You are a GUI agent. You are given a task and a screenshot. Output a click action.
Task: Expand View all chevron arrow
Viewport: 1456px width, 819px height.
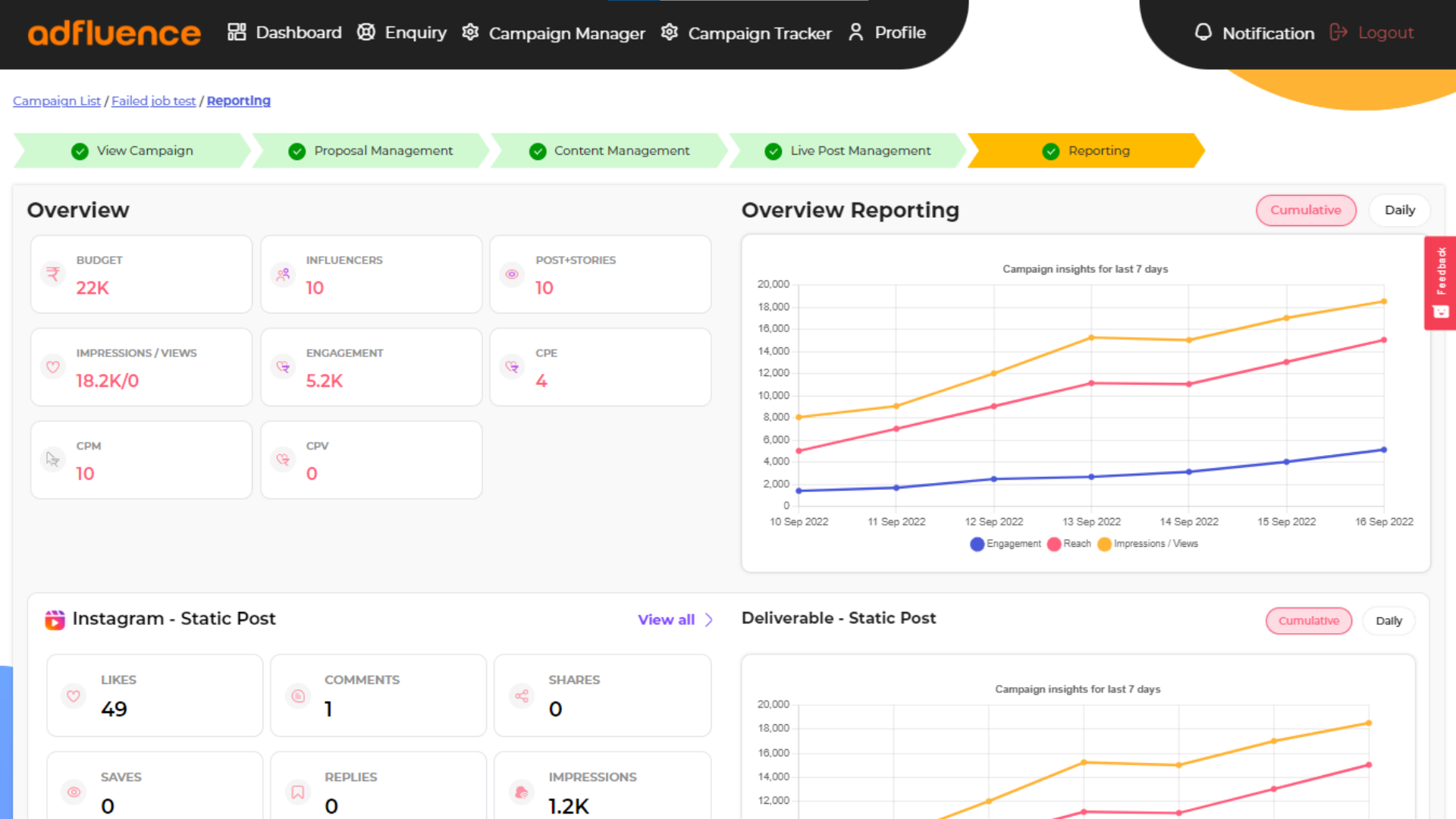click(x=709, y=620)
